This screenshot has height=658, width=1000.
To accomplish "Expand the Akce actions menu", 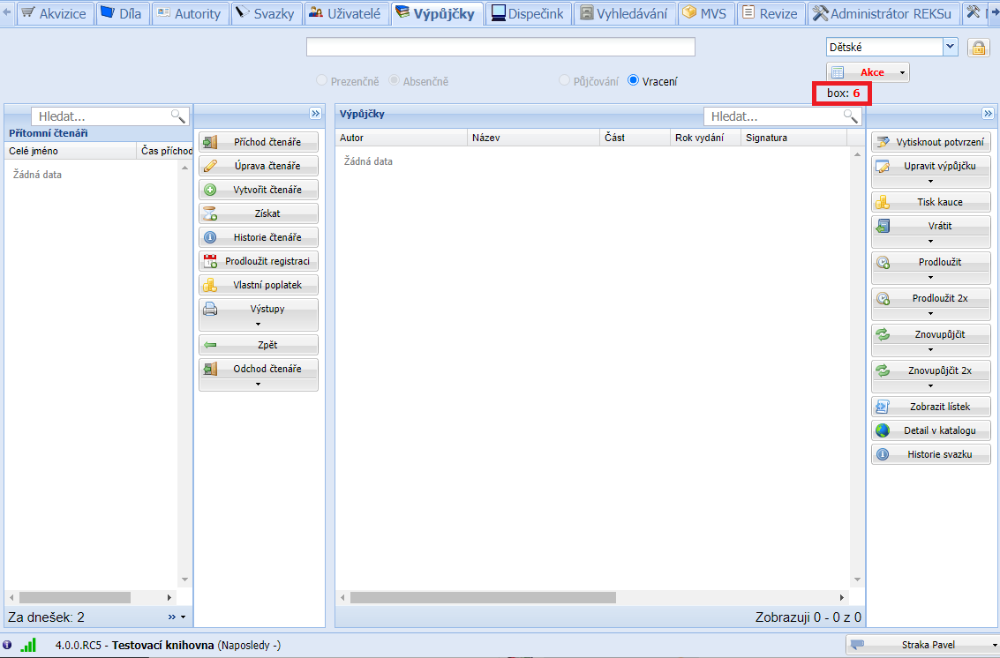I will point(868,73).
